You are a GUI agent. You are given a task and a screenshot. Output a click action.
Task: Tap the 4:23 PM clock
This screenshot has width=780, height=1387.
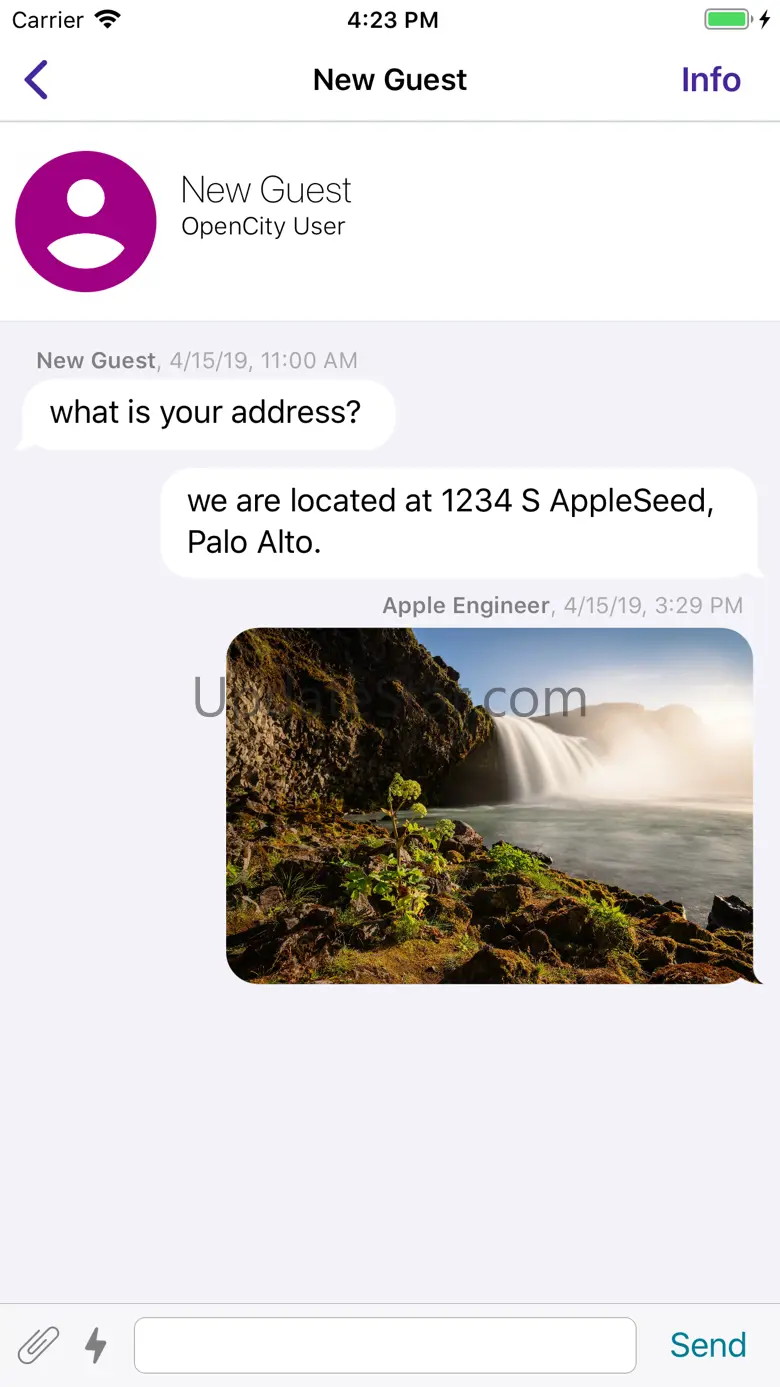(x=392, y=20)
